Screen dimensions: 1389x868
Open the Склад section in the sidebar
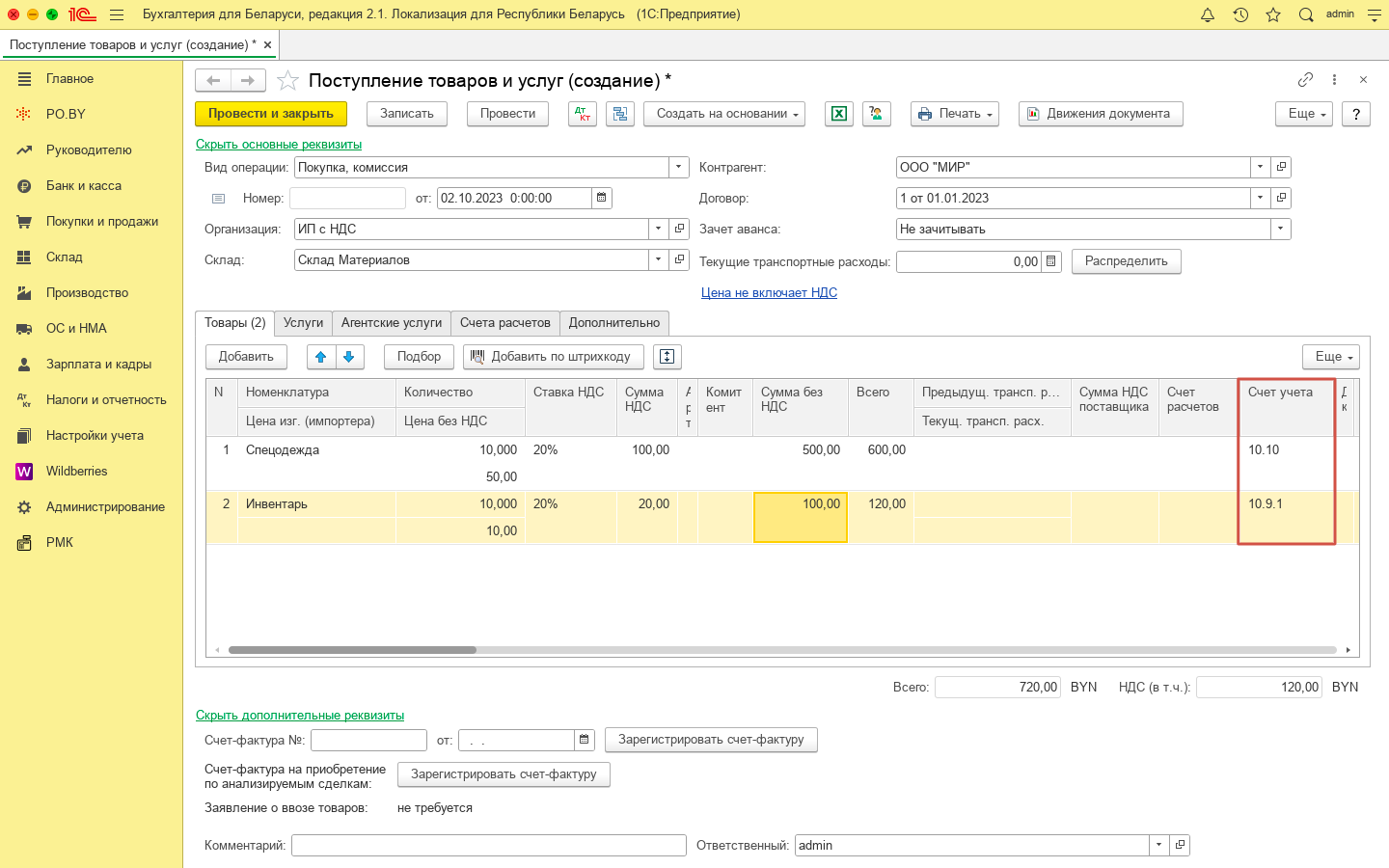coord(92,257)
